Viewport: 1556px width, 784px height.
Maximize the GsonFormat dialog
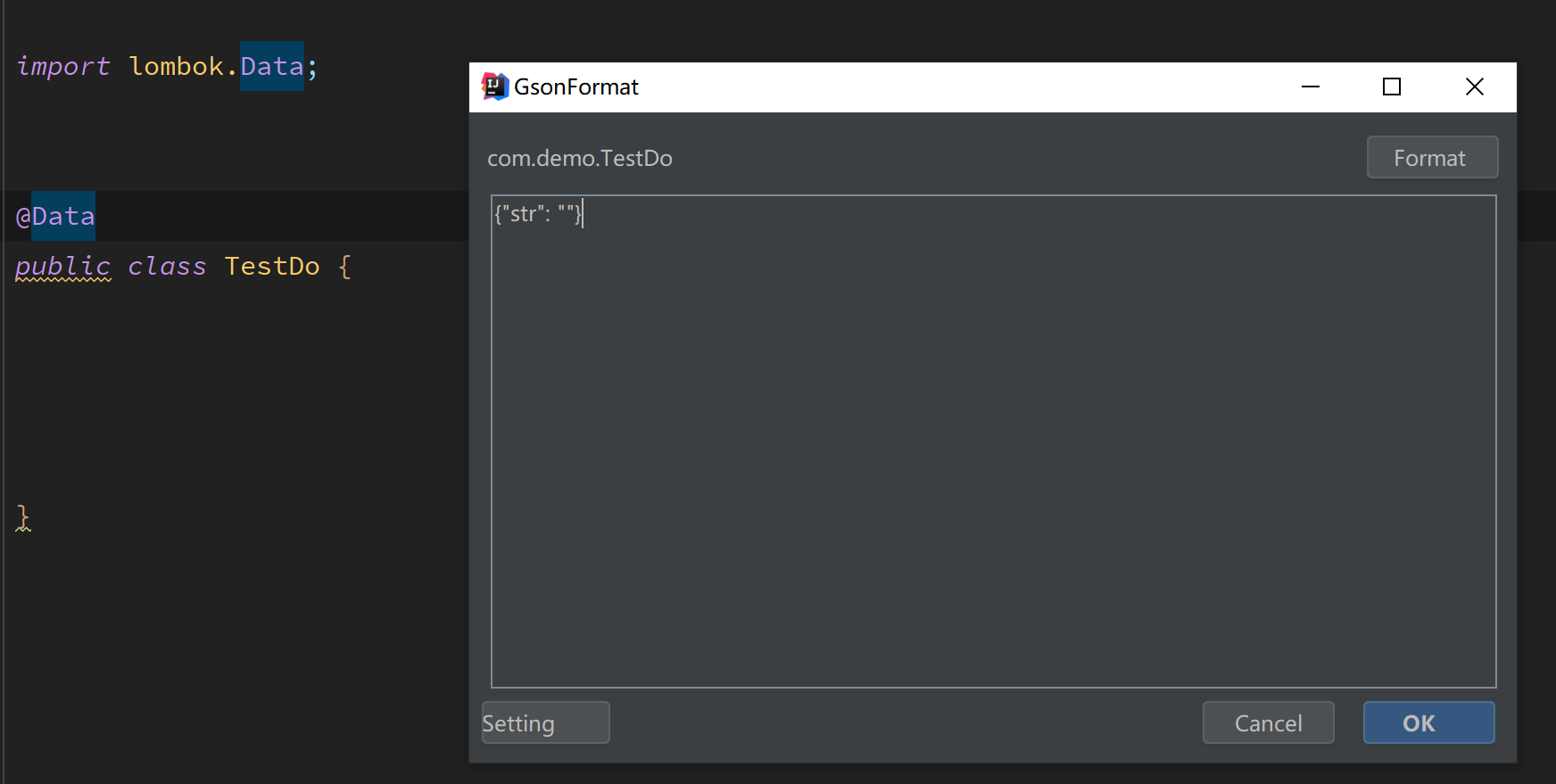pyautogui.click(x=1391, y=87)
